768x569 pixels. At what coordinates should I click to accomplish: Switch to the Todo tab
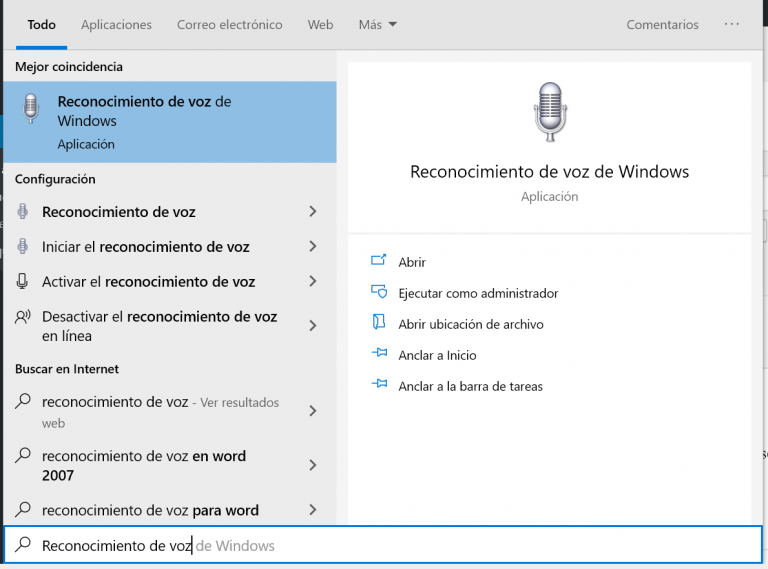41,24
